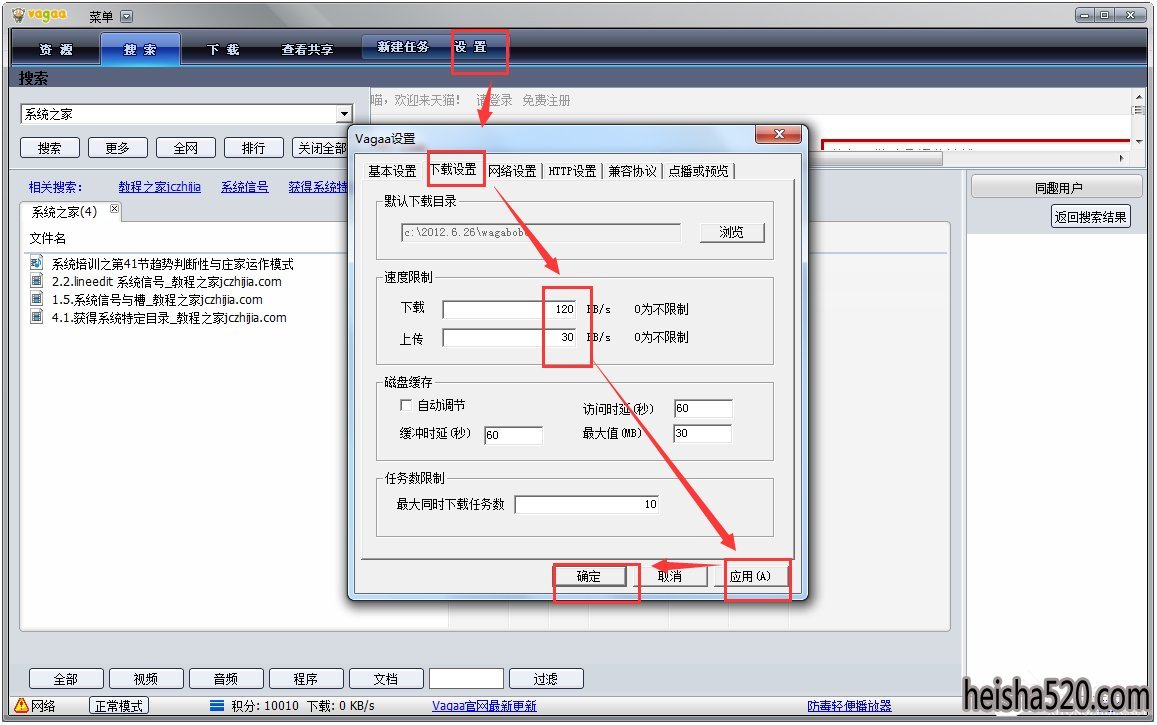Switch to the 搜索 main tab

(140, 49)
